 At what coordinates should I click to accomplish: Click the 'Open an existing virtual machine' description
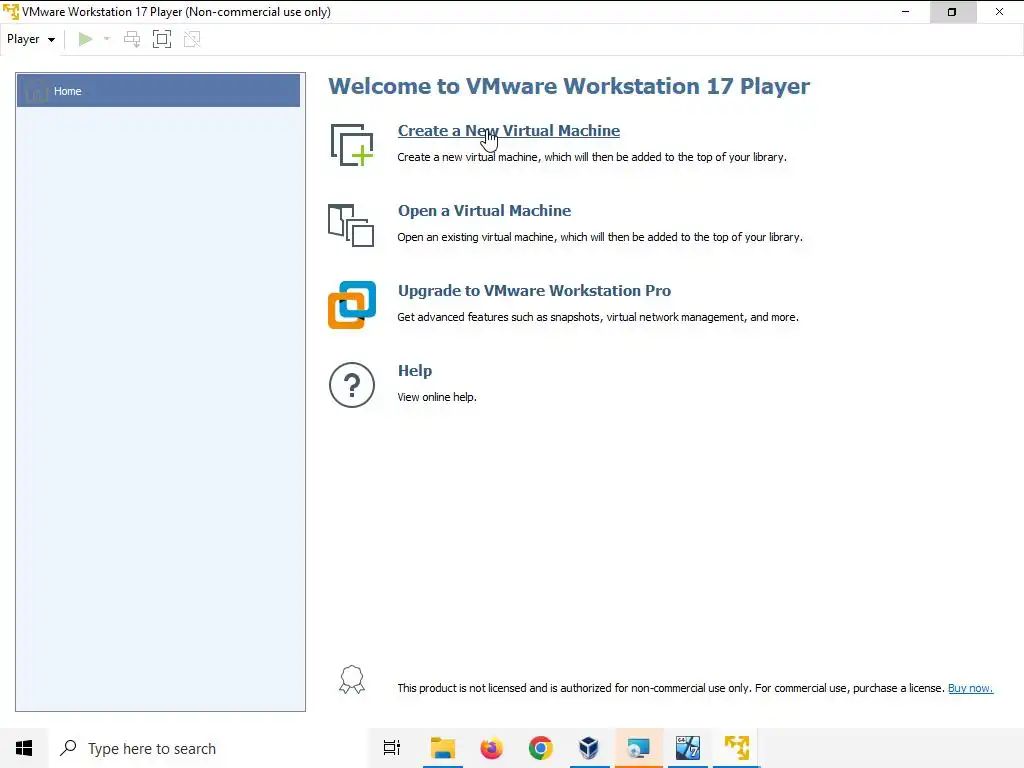point(600,237)
